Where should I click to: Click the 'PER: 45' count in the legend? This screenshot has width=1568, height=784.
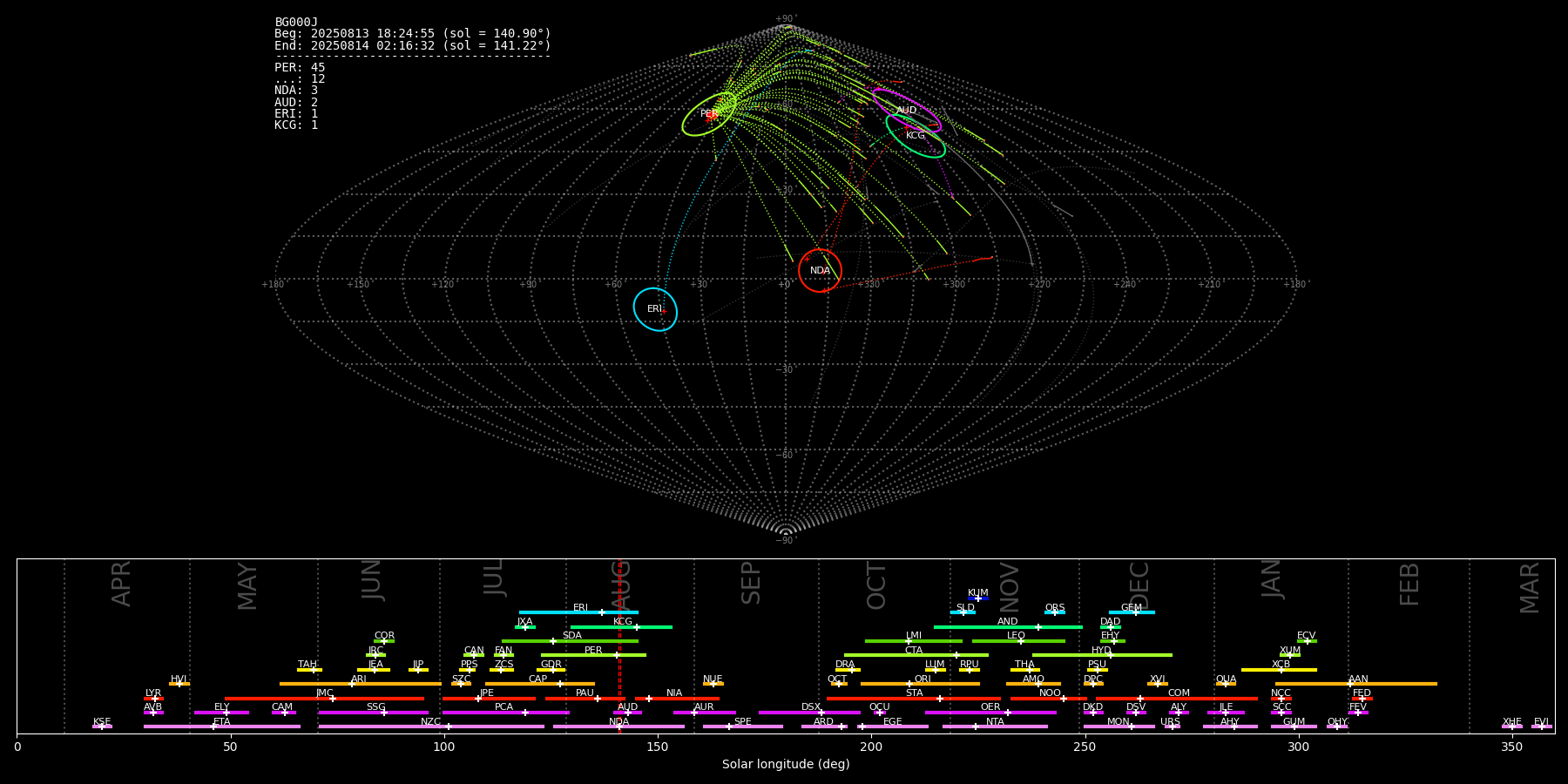coord(300,67)
